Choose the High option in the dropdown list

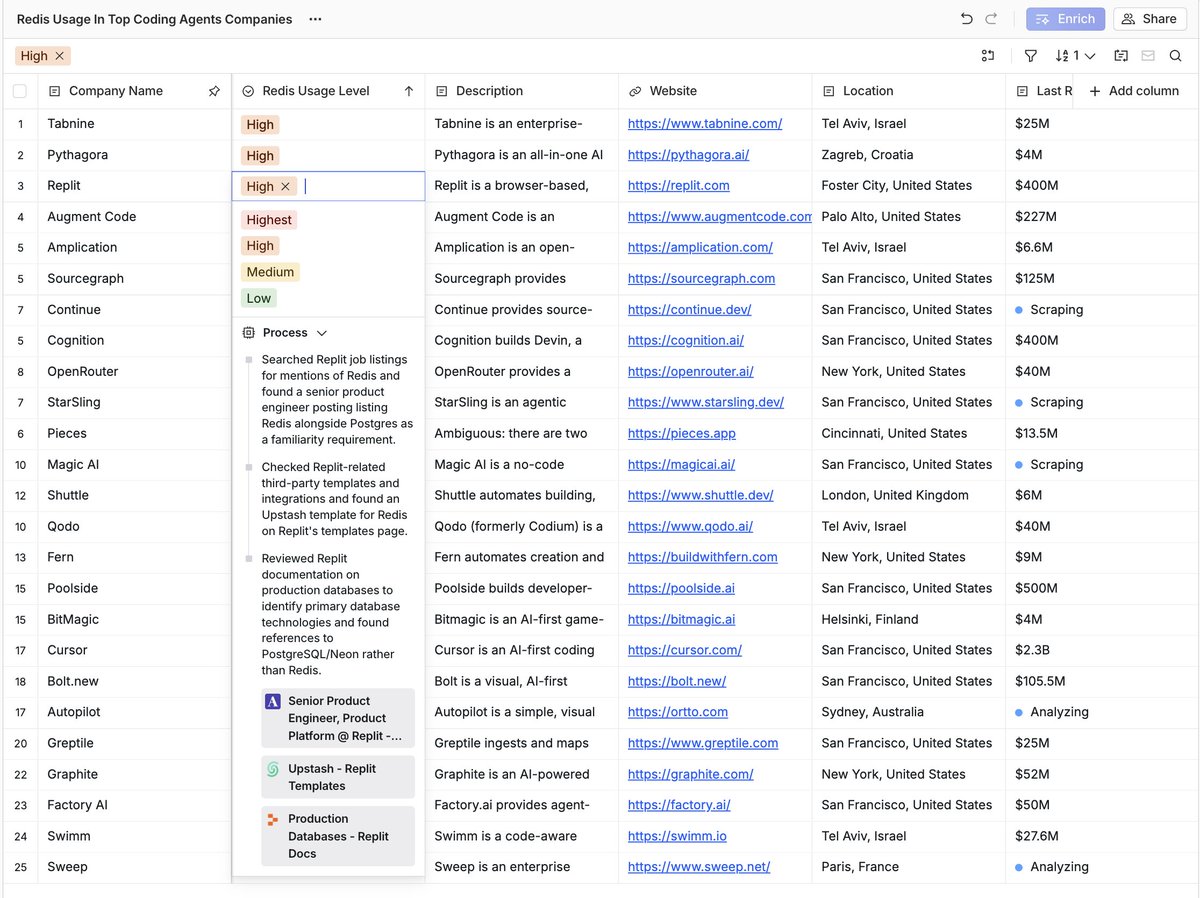pos(260,246)
